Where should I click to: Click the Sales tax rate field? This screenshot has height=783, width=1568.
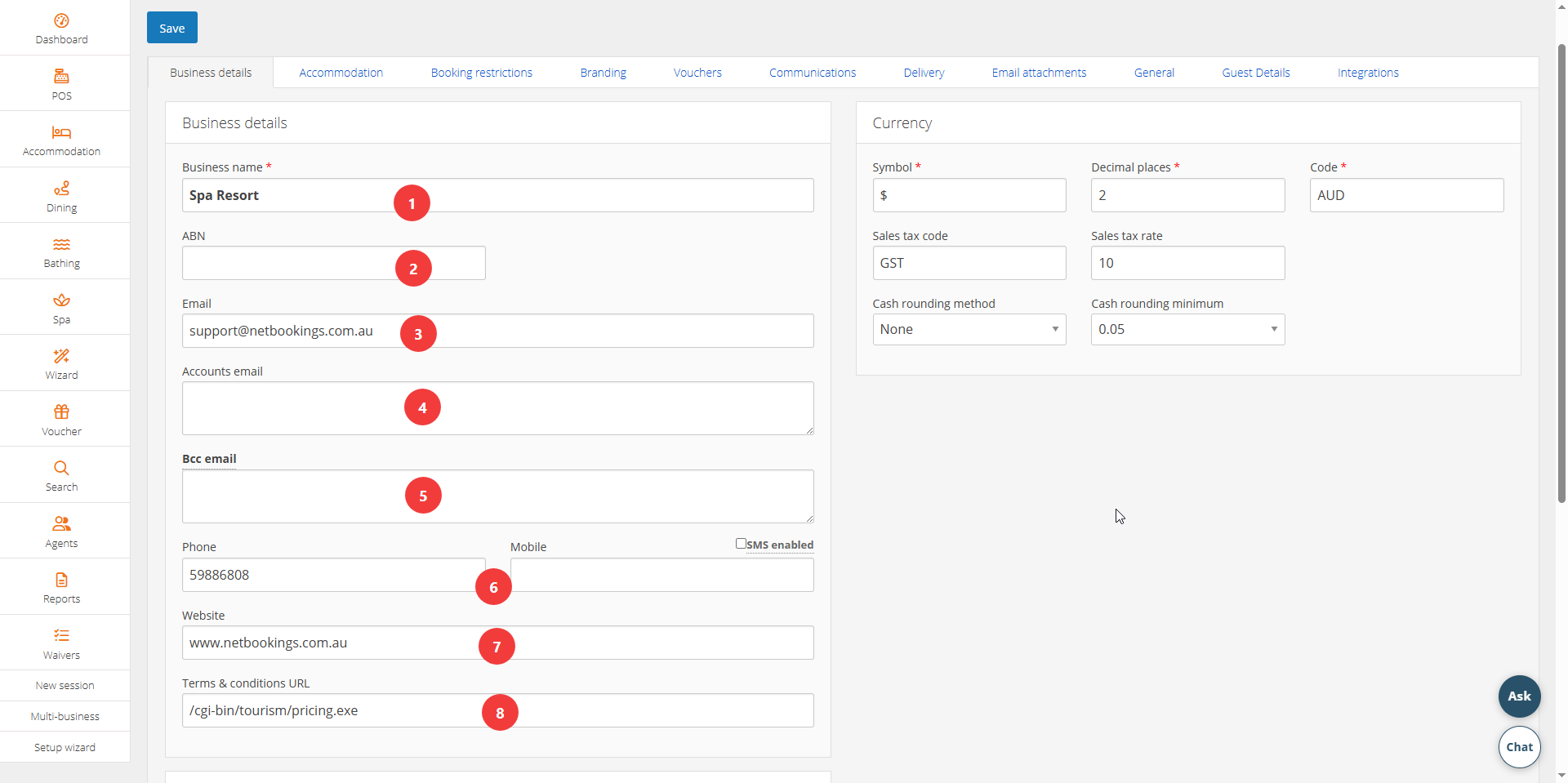pos(1187,263)
